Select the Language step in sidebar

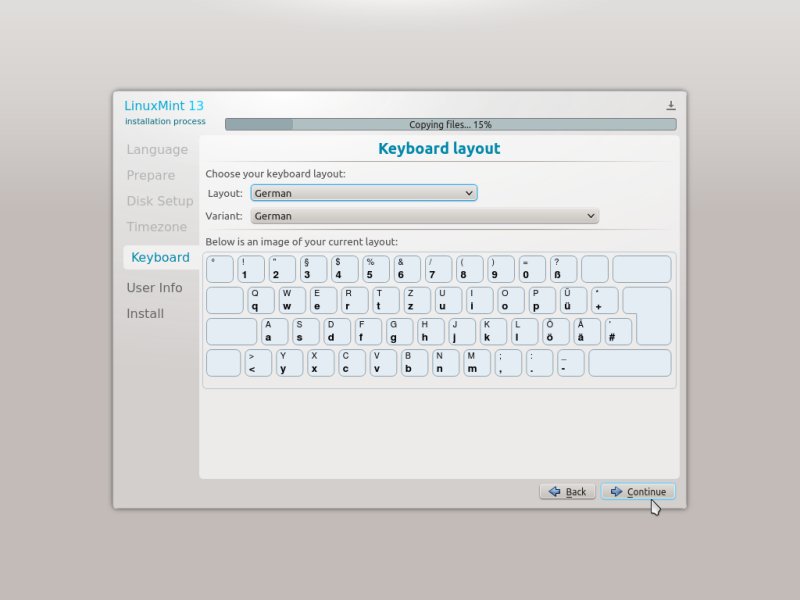[x=157, y=149]
